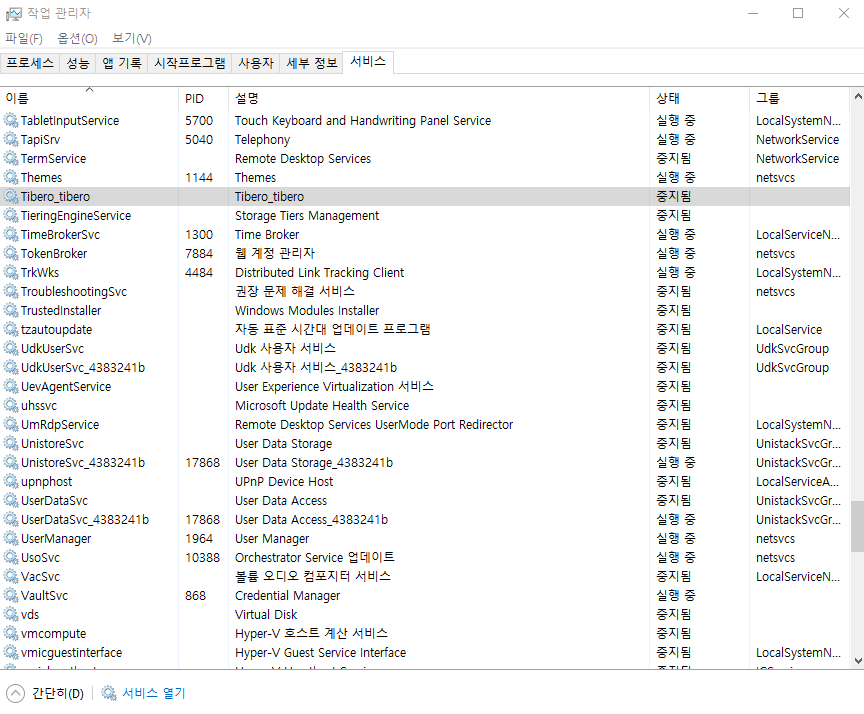Image resolution: width=864 pixels, height=714 pixels.
Task: Open the 옵션(O) menu
Action: pos(77,39)
